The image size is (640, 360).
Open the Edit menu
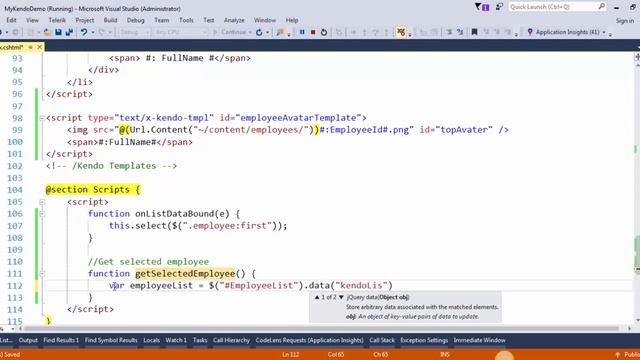(x=11, y=20)
